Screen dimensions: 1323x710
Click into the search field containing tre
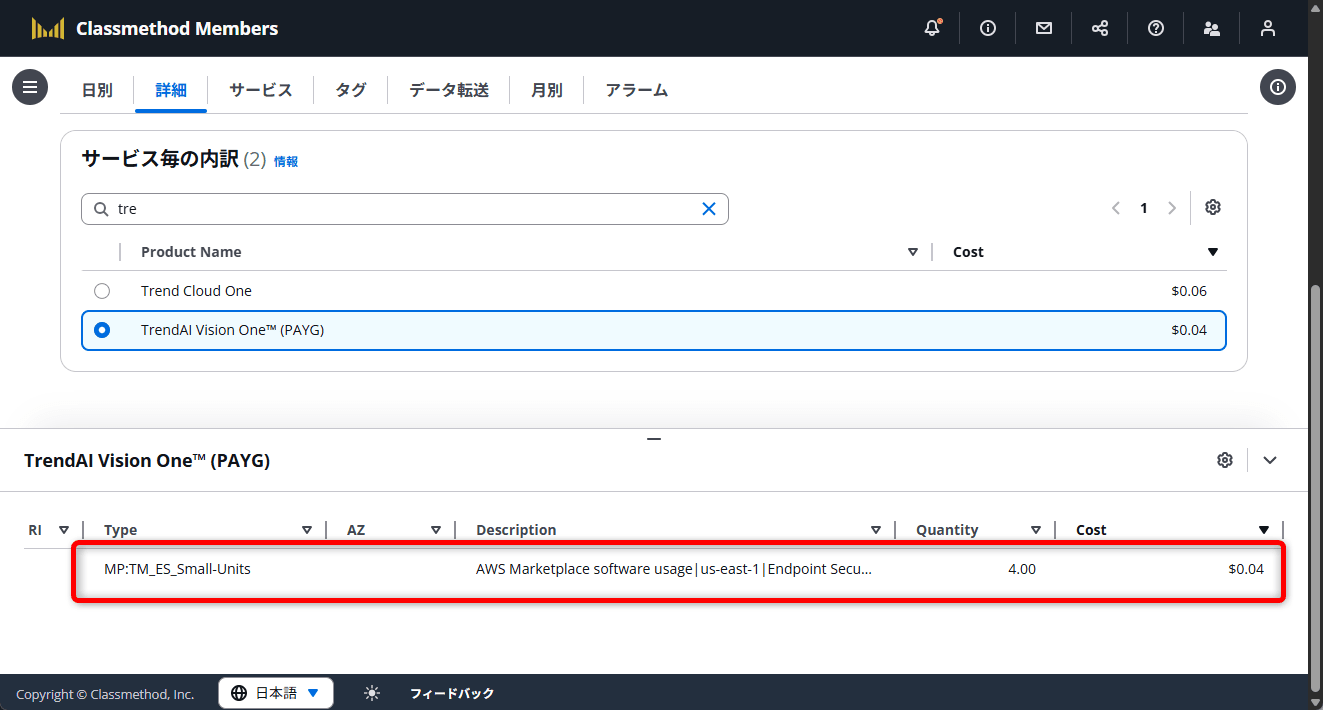click(405, 209)
